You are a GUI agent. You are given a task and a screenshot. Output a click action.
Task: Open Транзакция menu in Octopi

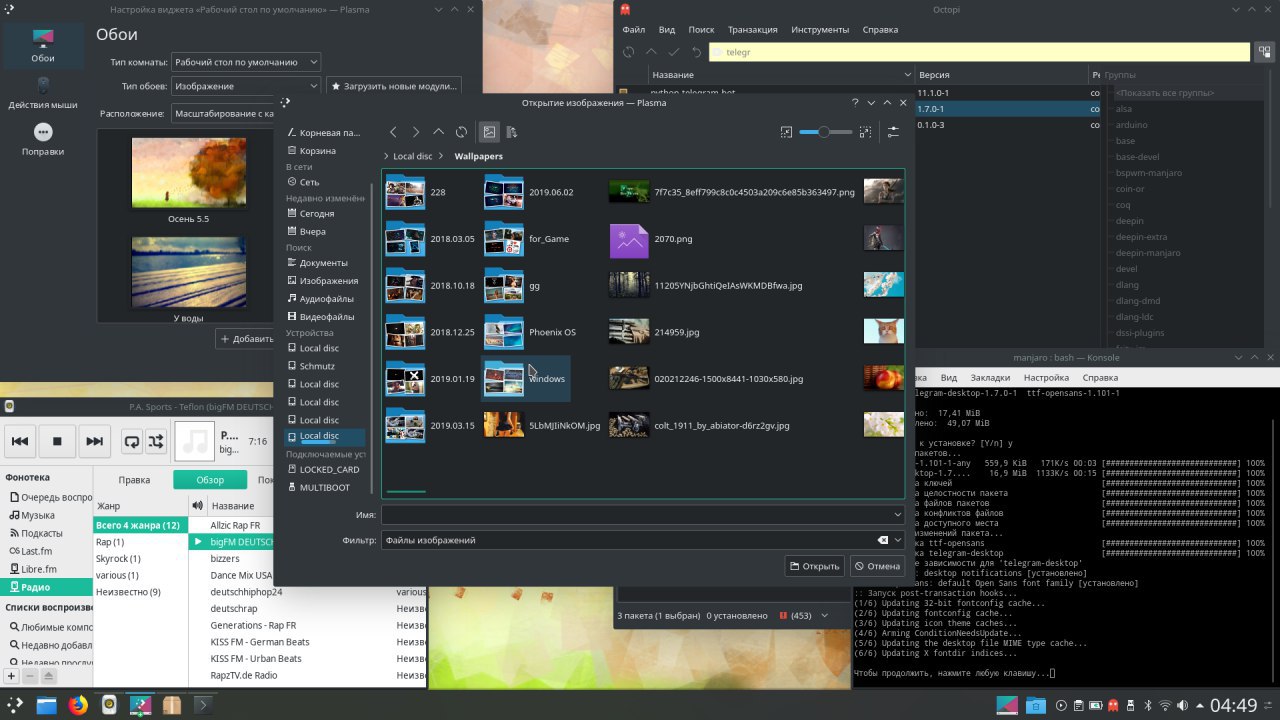752,30
